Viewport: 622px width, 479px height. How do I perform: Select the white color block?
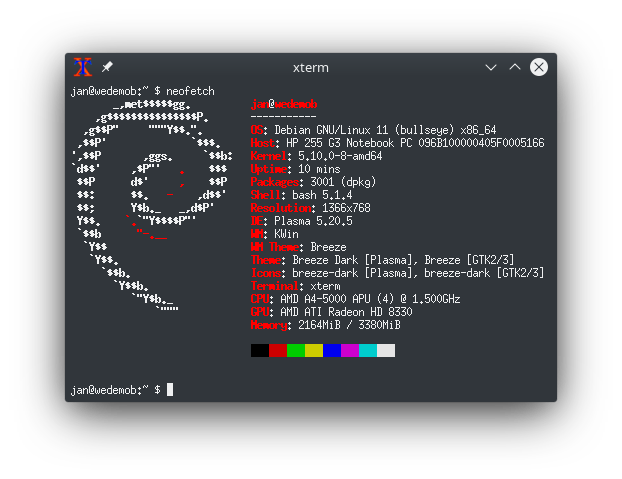(386, 351)
